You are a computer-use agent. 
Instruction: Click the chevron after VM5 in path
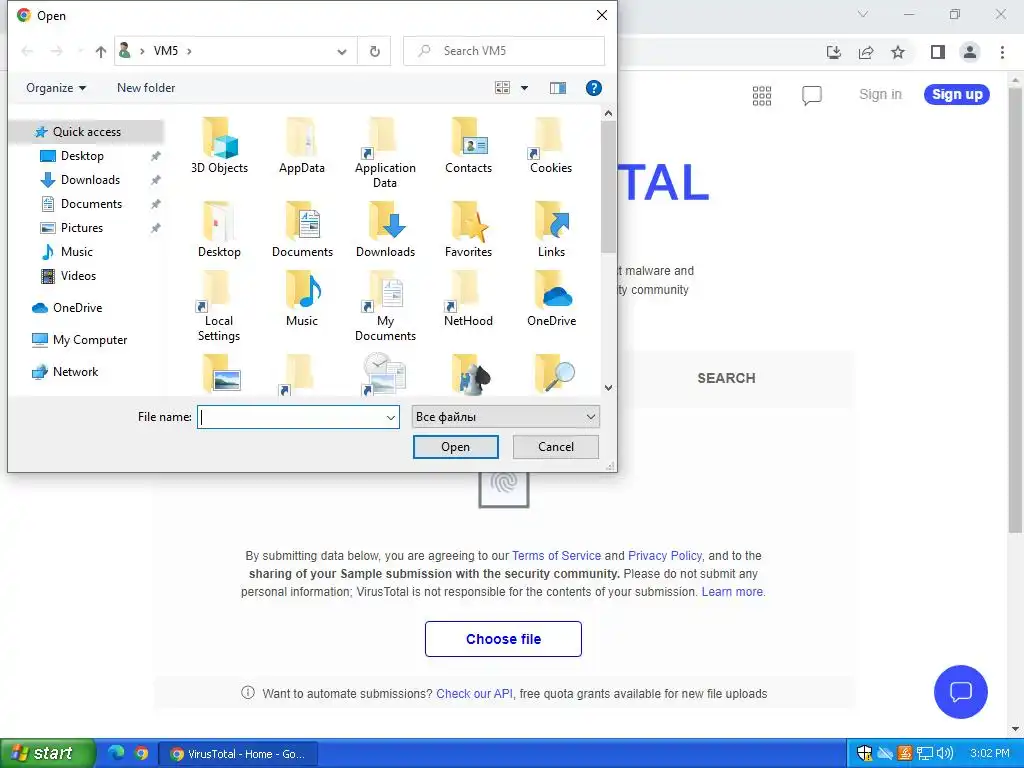coord(189,51)
